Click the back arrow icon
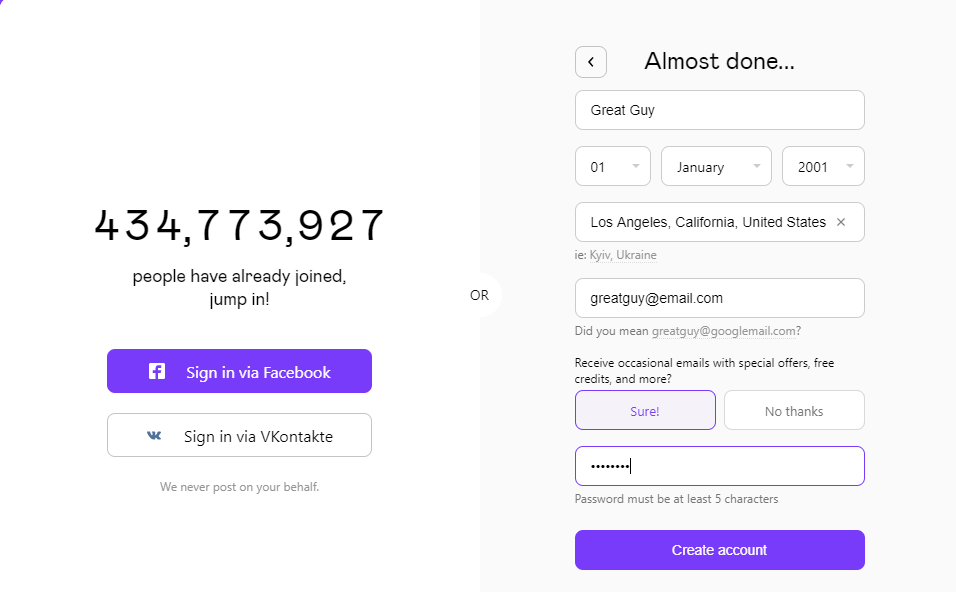956x592 pixels. pos(590,62)
